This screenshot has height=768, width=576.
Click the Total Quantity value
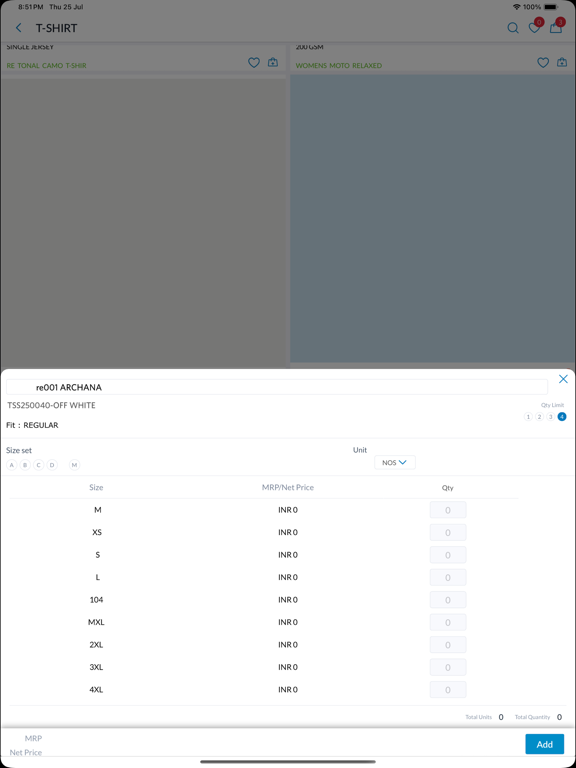[x=559, y=717]
